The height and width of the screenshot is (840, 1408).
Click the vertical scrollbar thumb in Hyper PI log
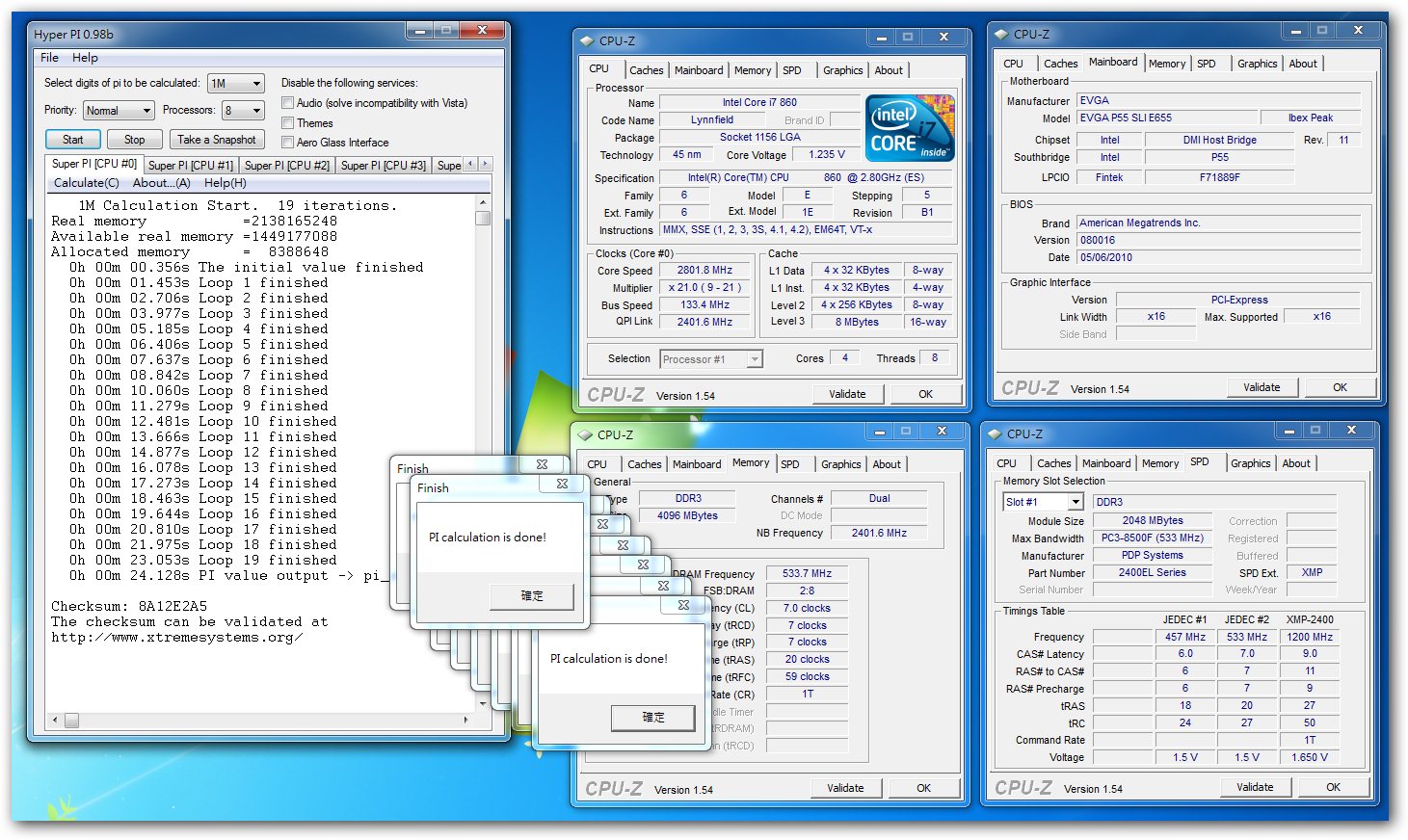coord(483,219)
